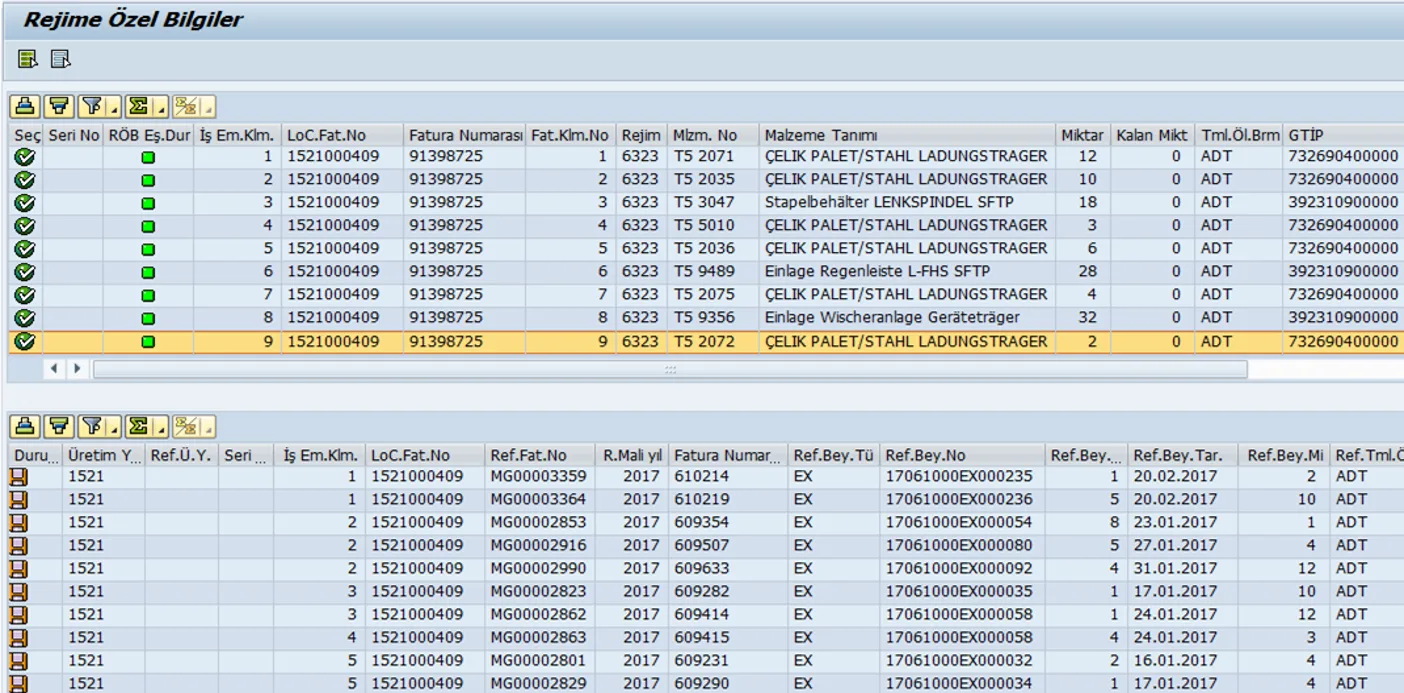Click the upper table's horizontal scrollbar thumb
Viewport: 1404px width, 693px height.
pos(670,369)
